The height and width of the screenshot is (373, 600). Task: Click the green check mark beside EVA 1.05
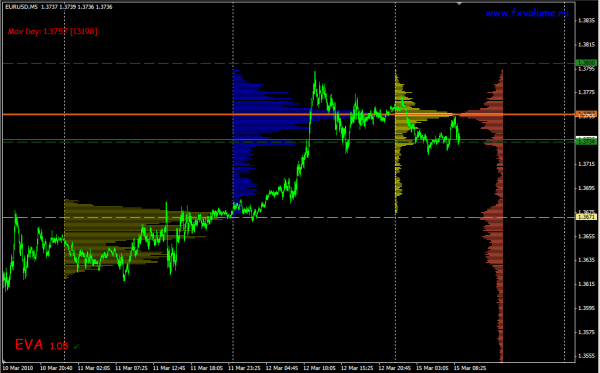click(x=77, y=347)
